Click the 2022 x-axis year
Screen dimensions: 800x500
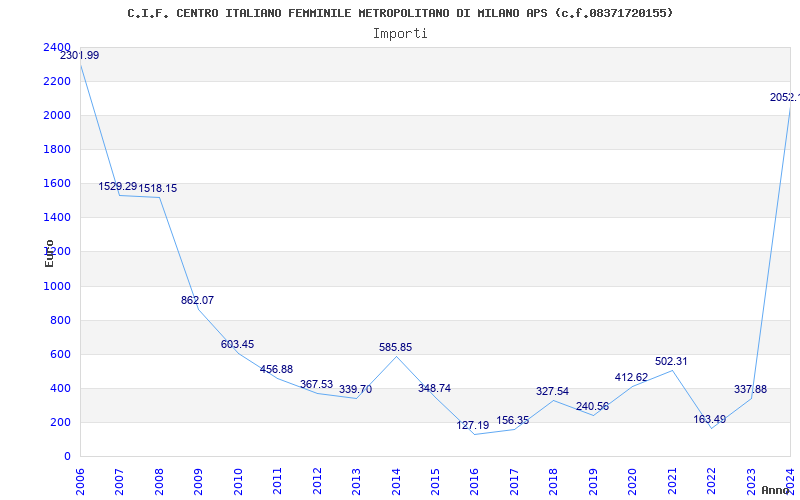[x=712, y=482]
